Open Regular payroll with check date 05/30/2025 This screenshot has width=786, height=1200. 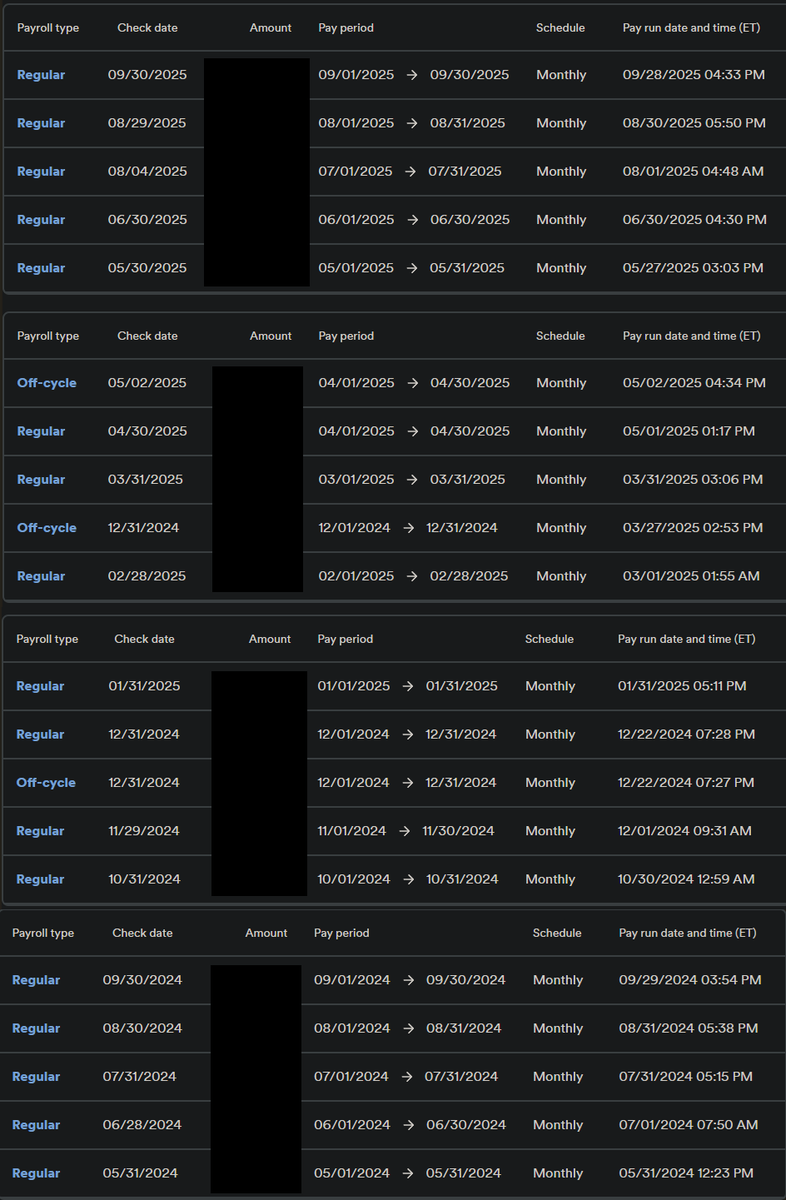coord(41,268)
